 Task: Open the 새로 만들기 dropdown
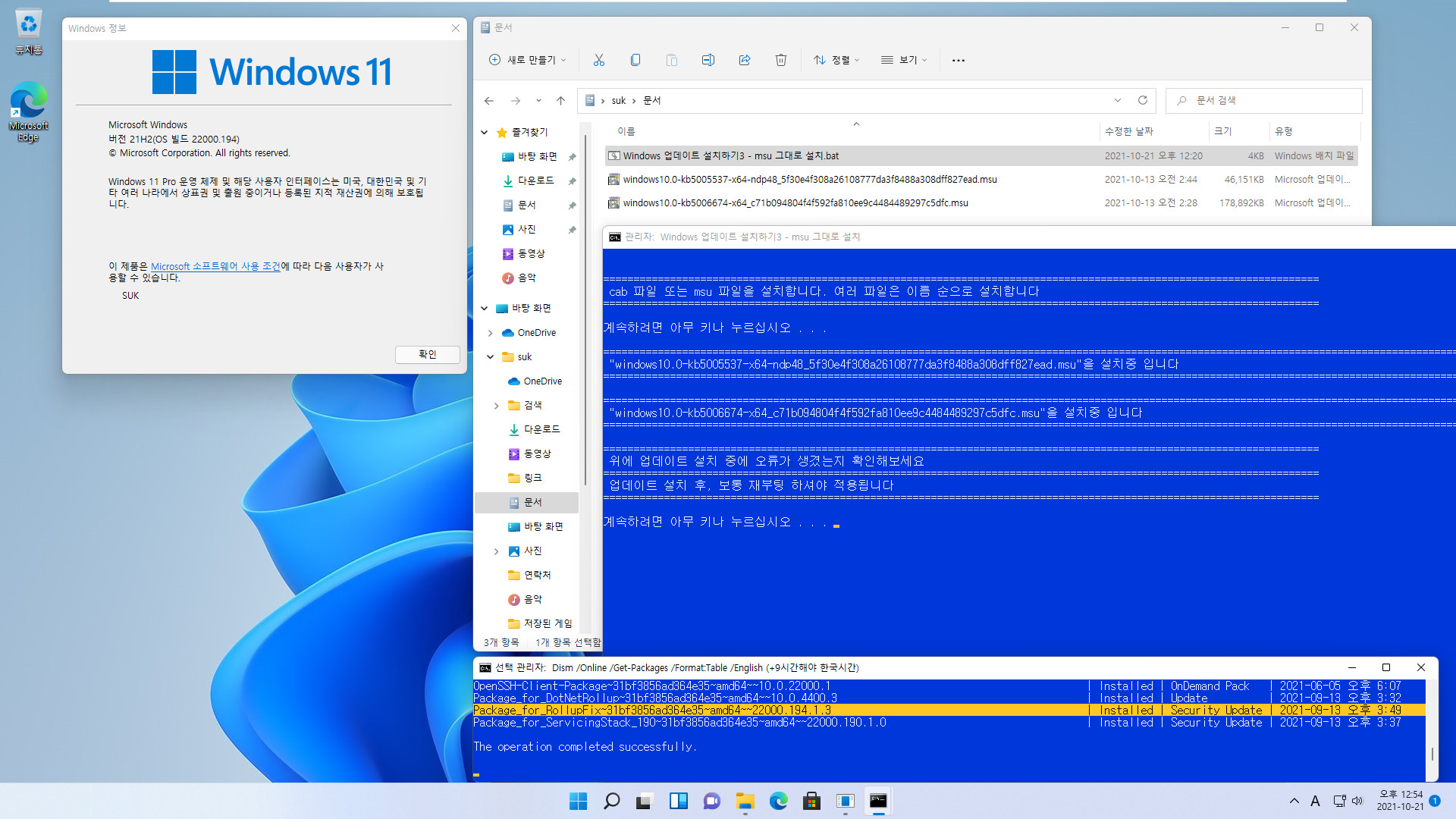(528, 60)
